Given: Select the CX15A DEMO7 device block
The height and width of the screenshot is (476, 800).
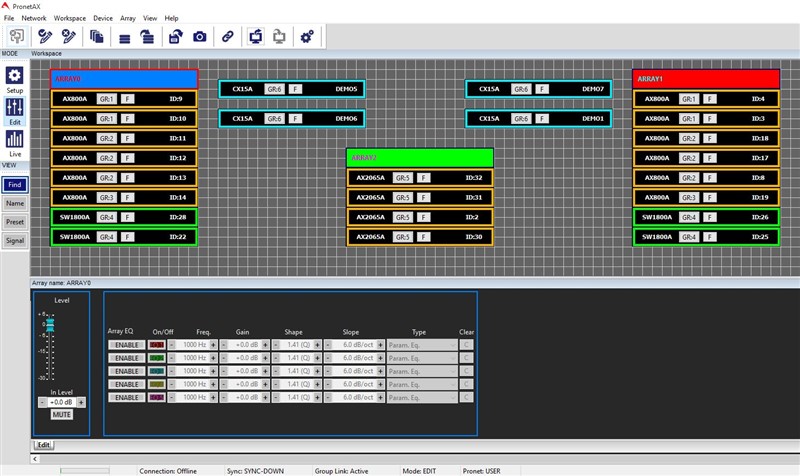Looking at the screenshot, I should point(538,89).
